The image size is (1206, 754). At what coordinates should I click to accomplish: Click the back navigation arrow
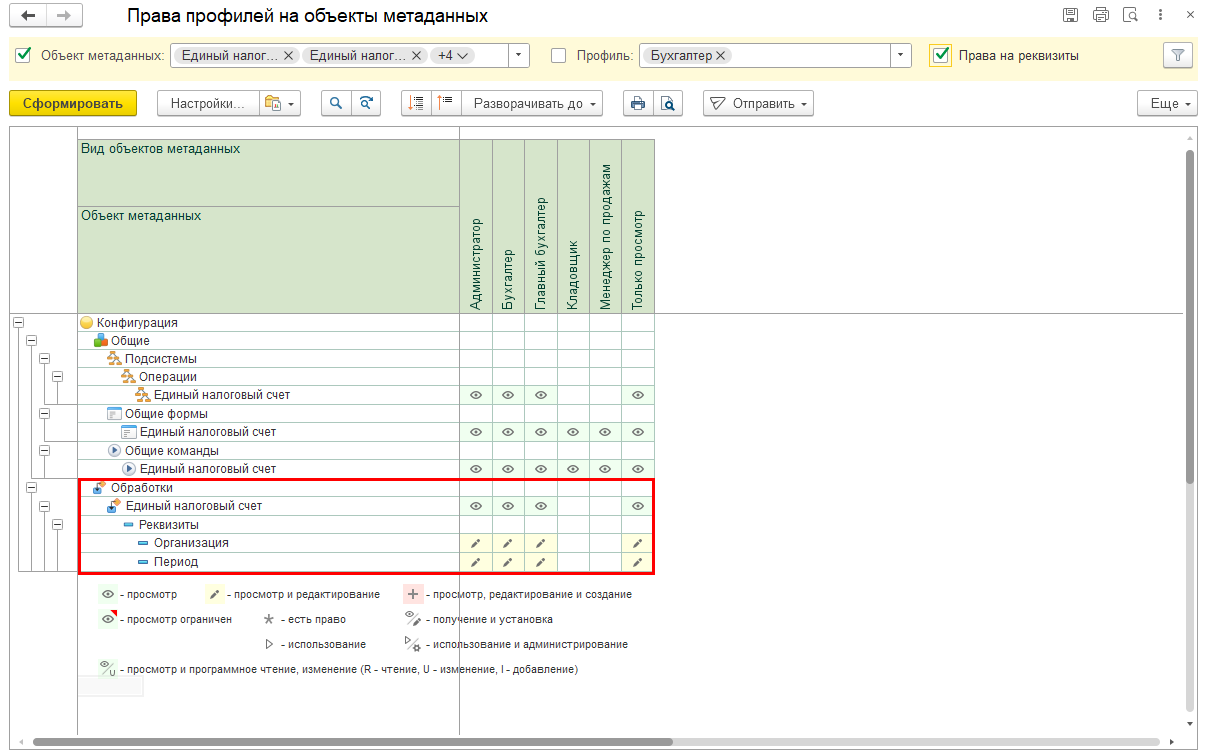point(29,16)
